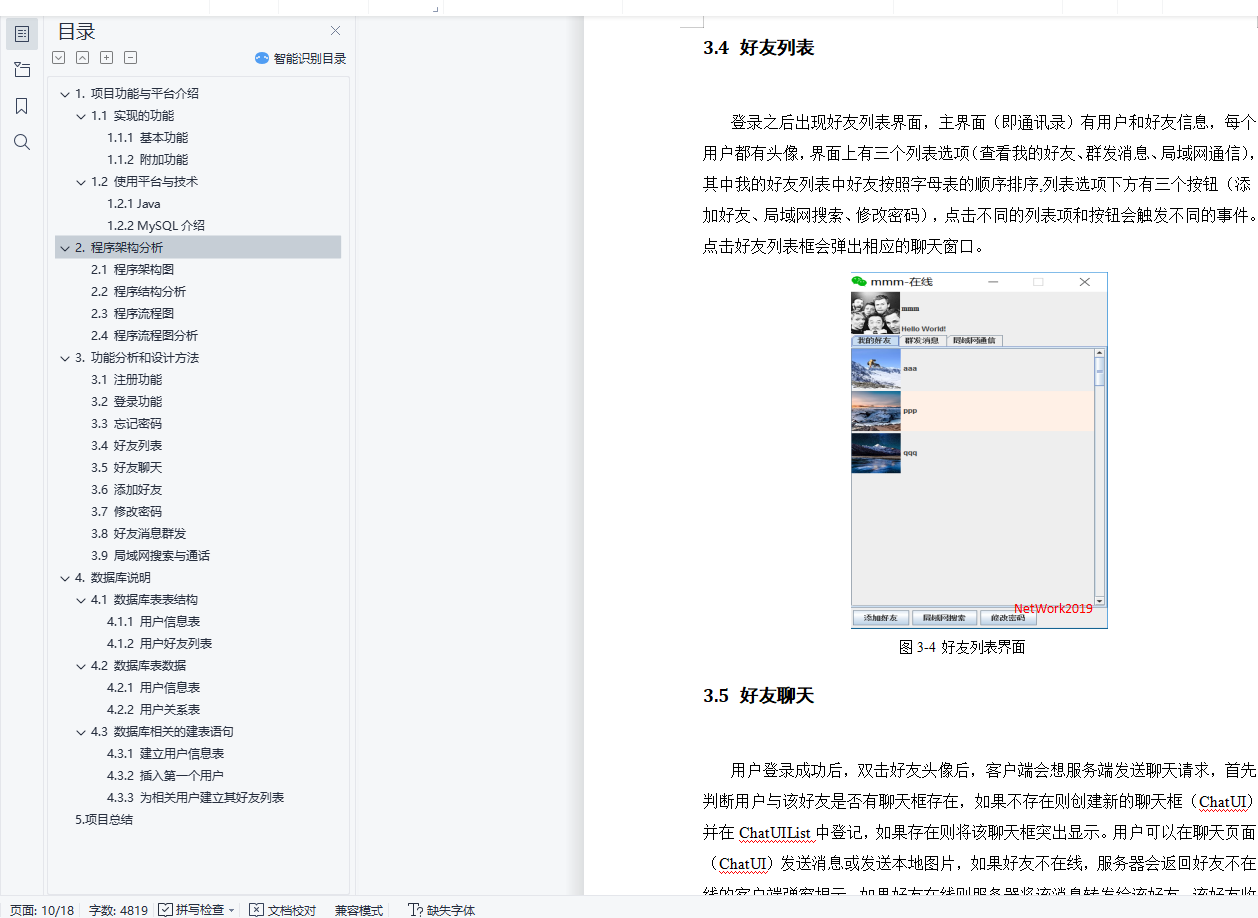This screenshot has width=1258, height=918.
Task: Select the 图 3-4 好友列表界面 screenshot image
Action: point(979,450)
